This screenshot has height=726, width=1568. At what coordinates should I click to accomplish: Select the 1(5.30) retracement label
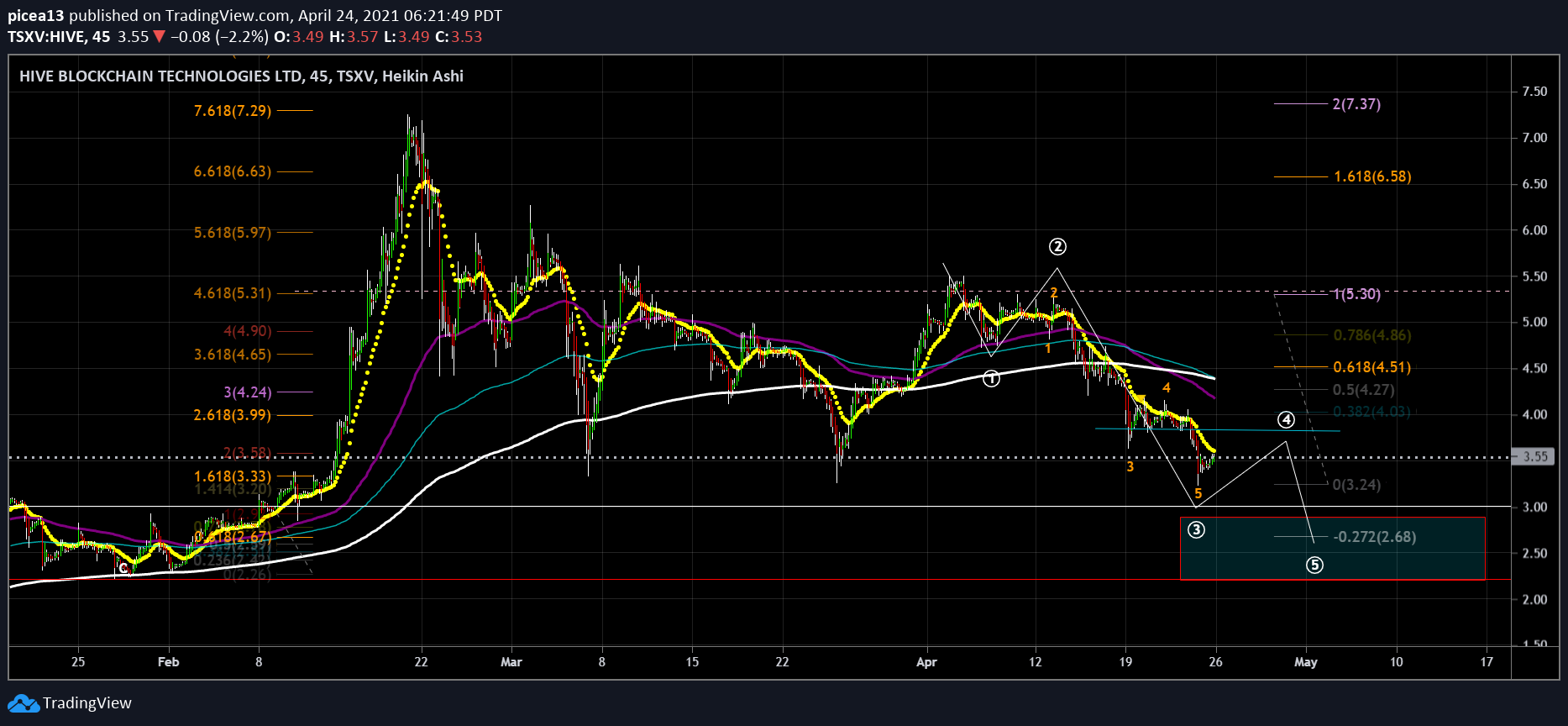click(1356, 294)
